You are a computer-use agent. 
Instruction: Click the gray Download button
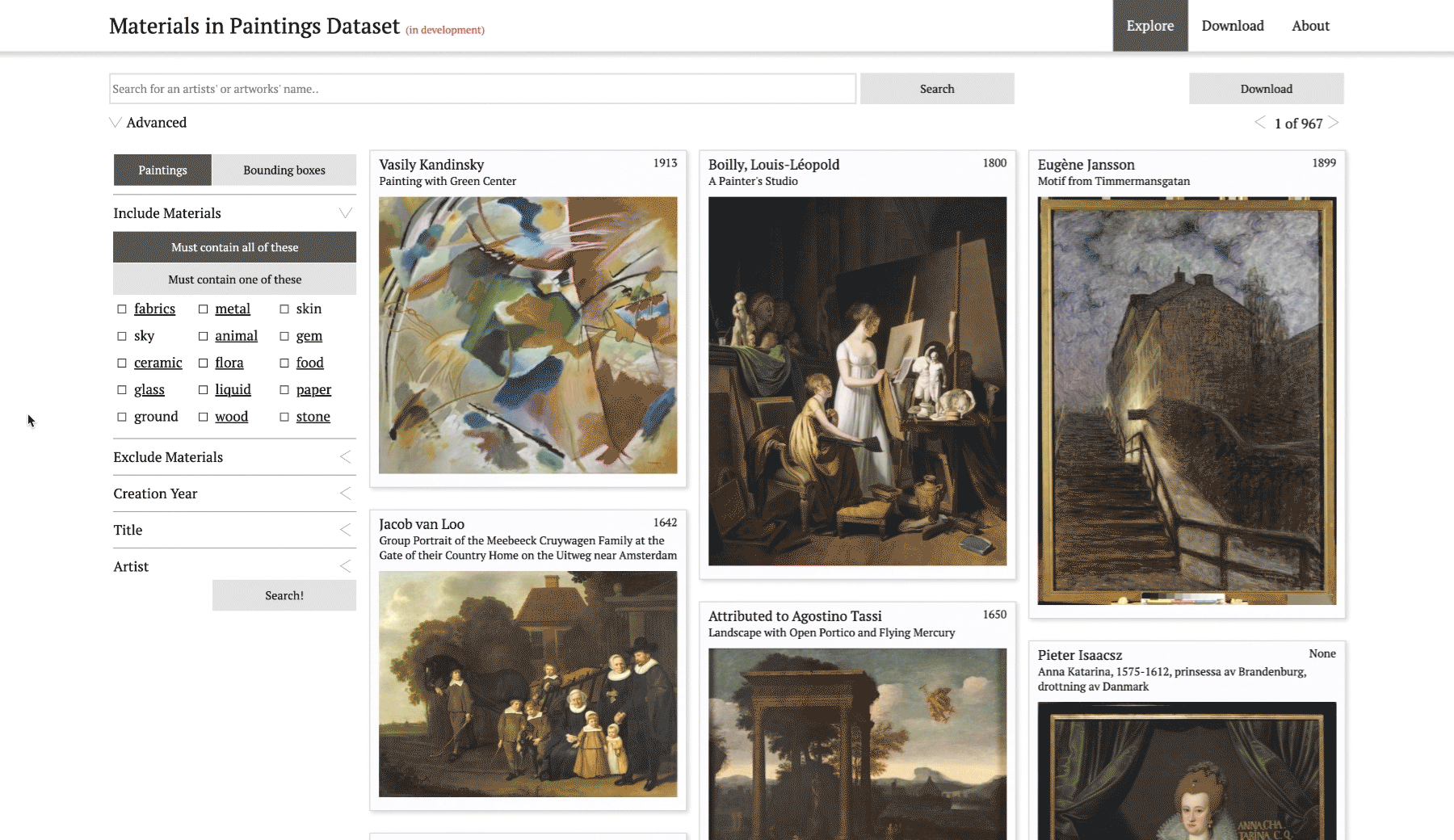click(x=1266, y=89)
